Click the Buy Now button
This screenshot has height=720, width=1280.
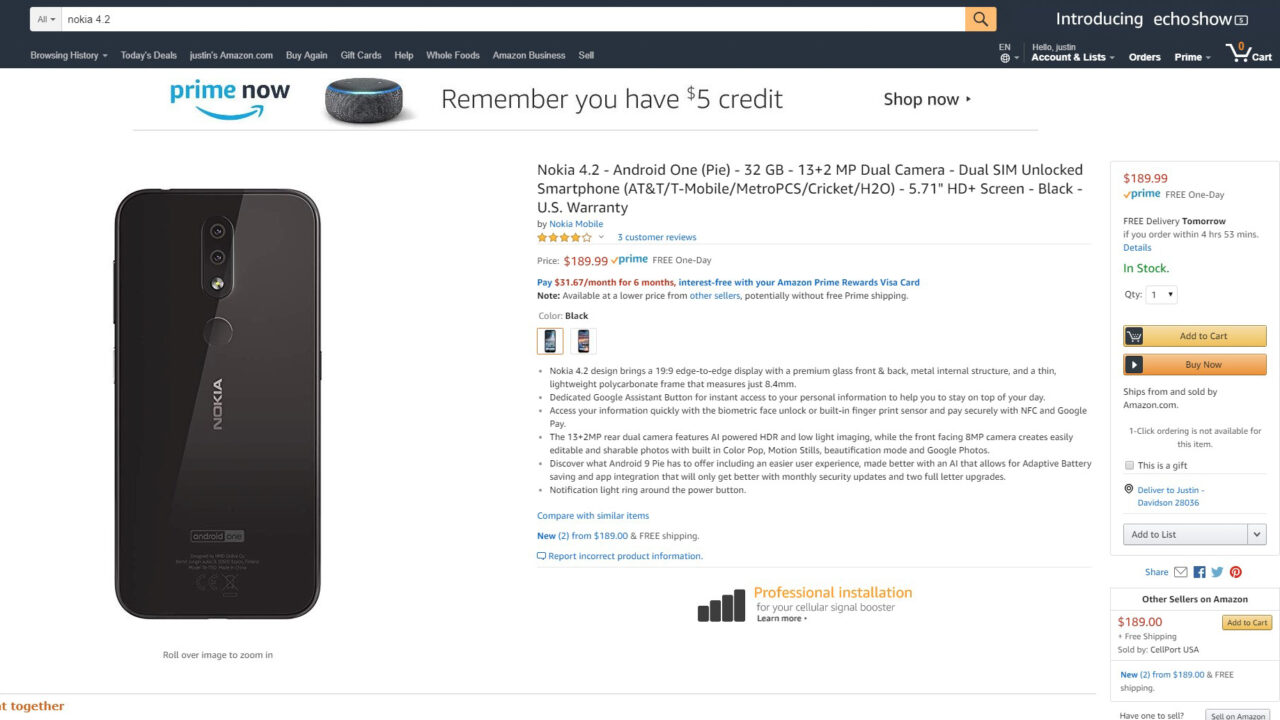1194,364
